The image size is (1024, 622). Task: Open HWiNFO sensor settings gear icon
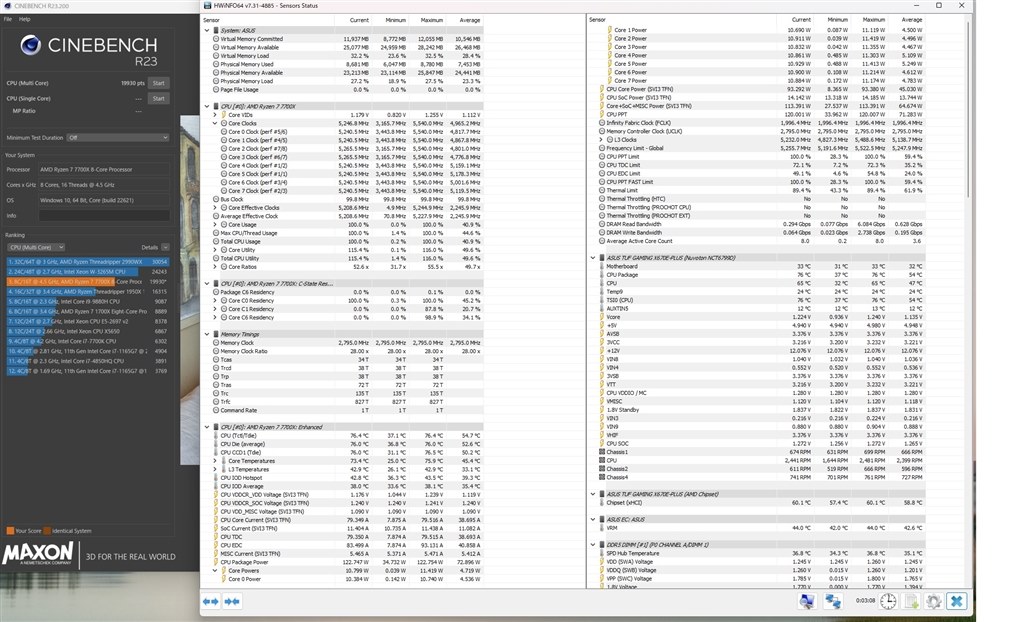coord(933,601)
